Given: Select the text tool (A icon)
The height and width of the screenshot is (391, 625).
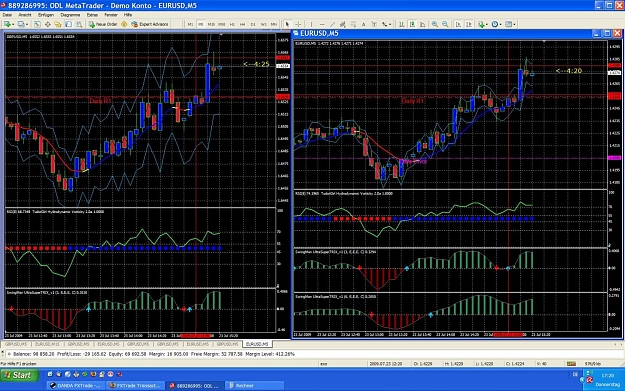Looking at the screenshot, I should 364,24.
